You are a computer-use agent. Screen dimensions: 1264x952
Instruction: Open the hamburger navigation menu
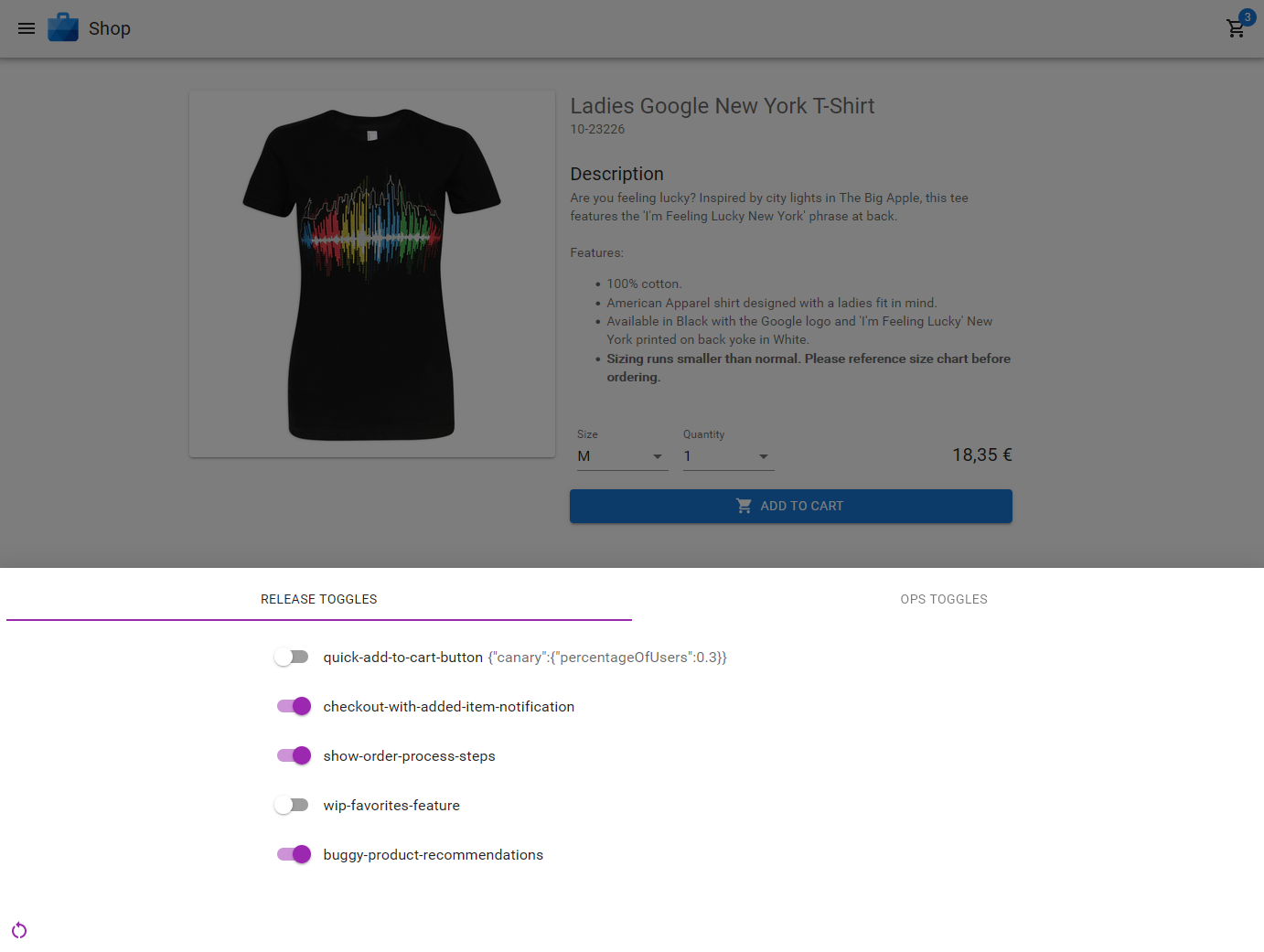point(27,28)
